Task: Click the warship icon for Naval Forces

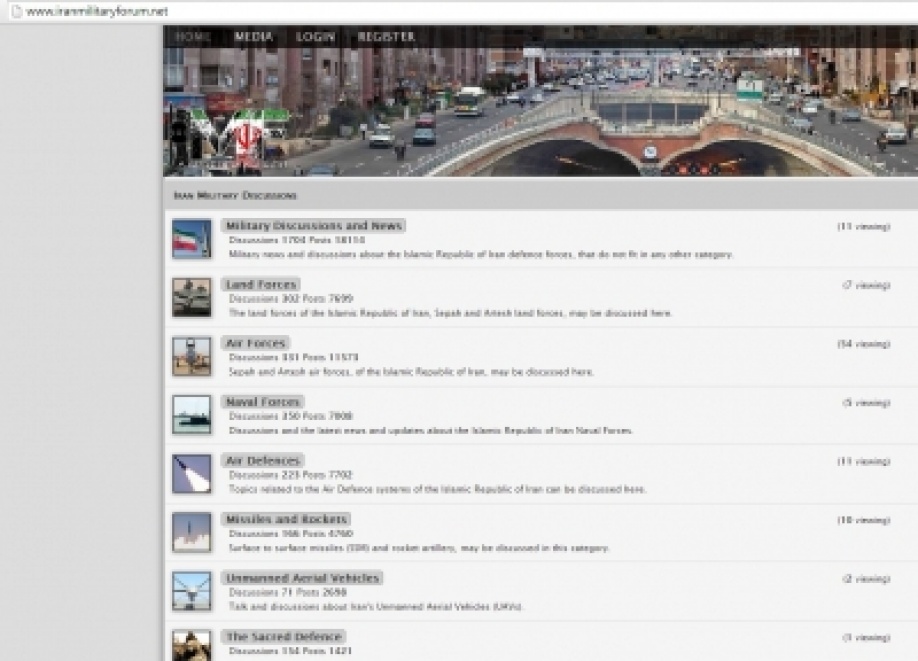Action: point(191,415)
